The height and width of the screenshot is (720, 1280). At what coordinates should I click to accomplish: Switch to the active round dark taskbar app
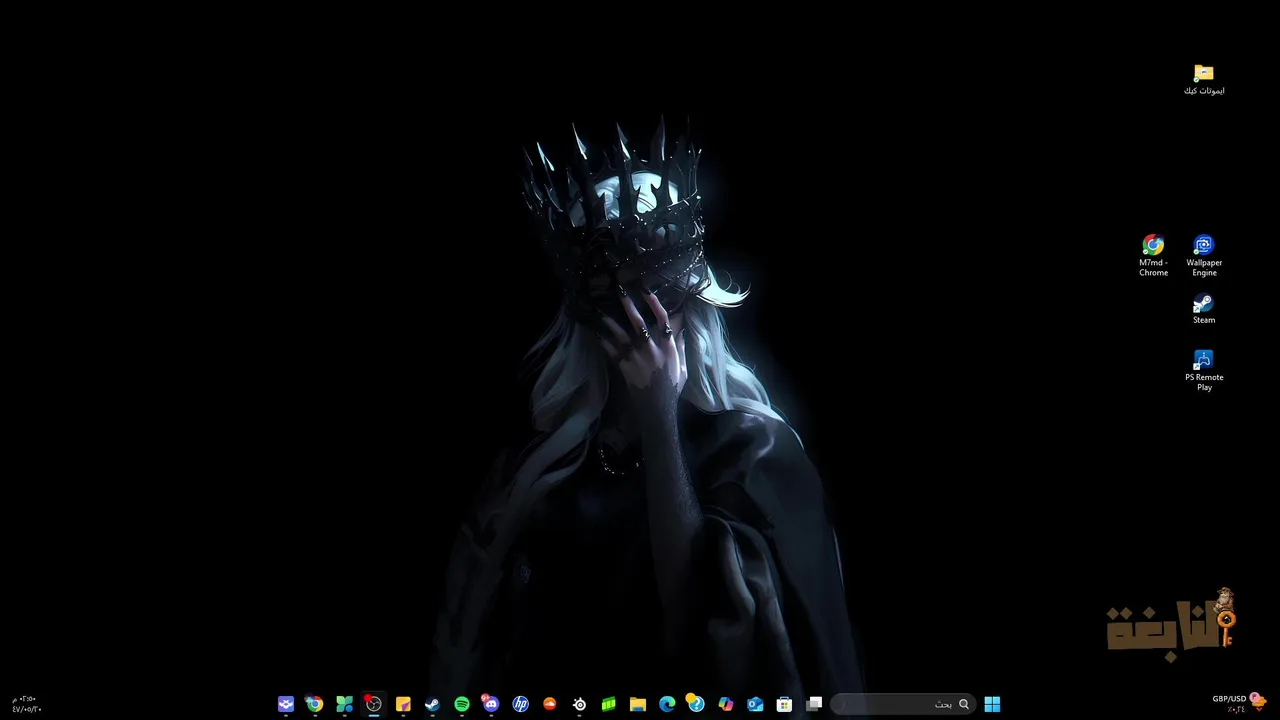point(373,704)
